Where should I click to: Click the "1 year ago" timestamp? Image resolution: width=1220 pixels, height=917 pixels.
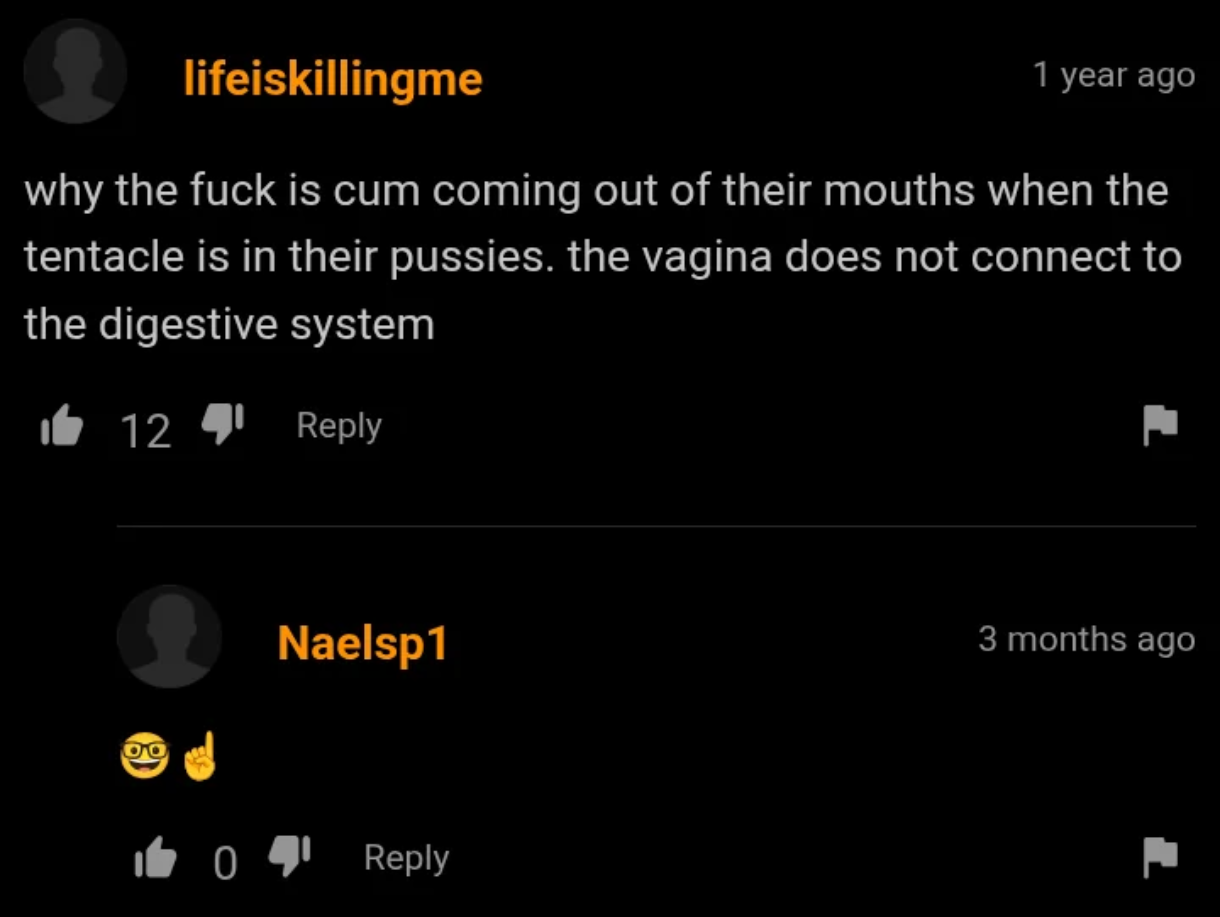click(1114, 76)
